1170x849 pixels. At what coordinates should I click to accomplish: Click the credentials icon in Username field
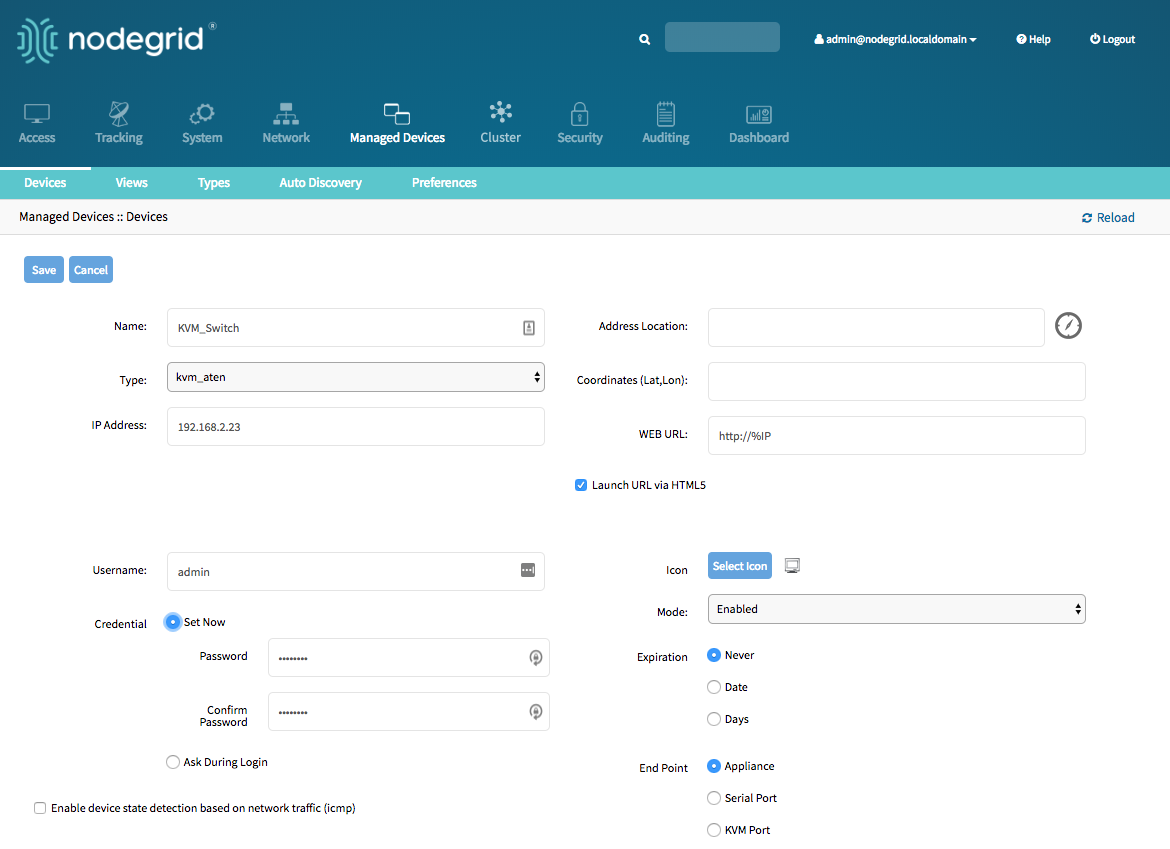[x=528, y=570]
